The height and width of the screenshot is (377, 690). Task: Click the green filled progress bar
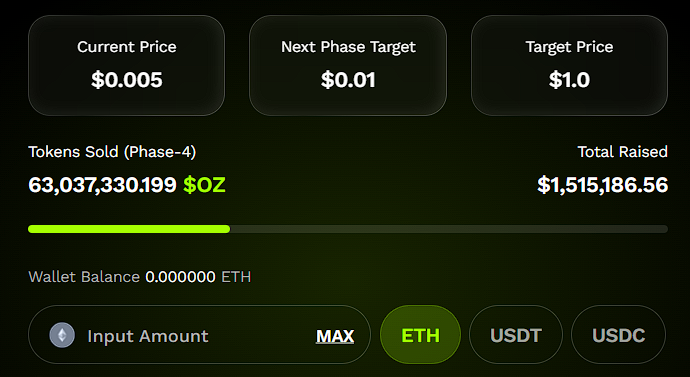(x=129, y=229)
